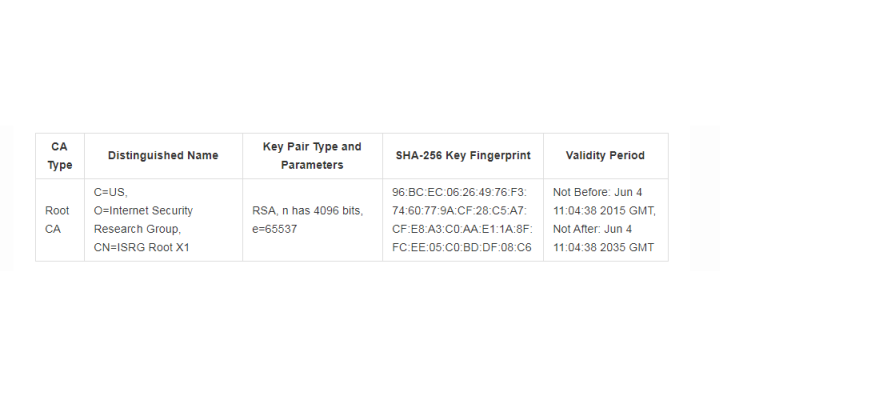Viewport: 881px width, 400px height.
Task: Click the O=Internet Security text line
Action: pyautogui.click(x=143, y=211)
